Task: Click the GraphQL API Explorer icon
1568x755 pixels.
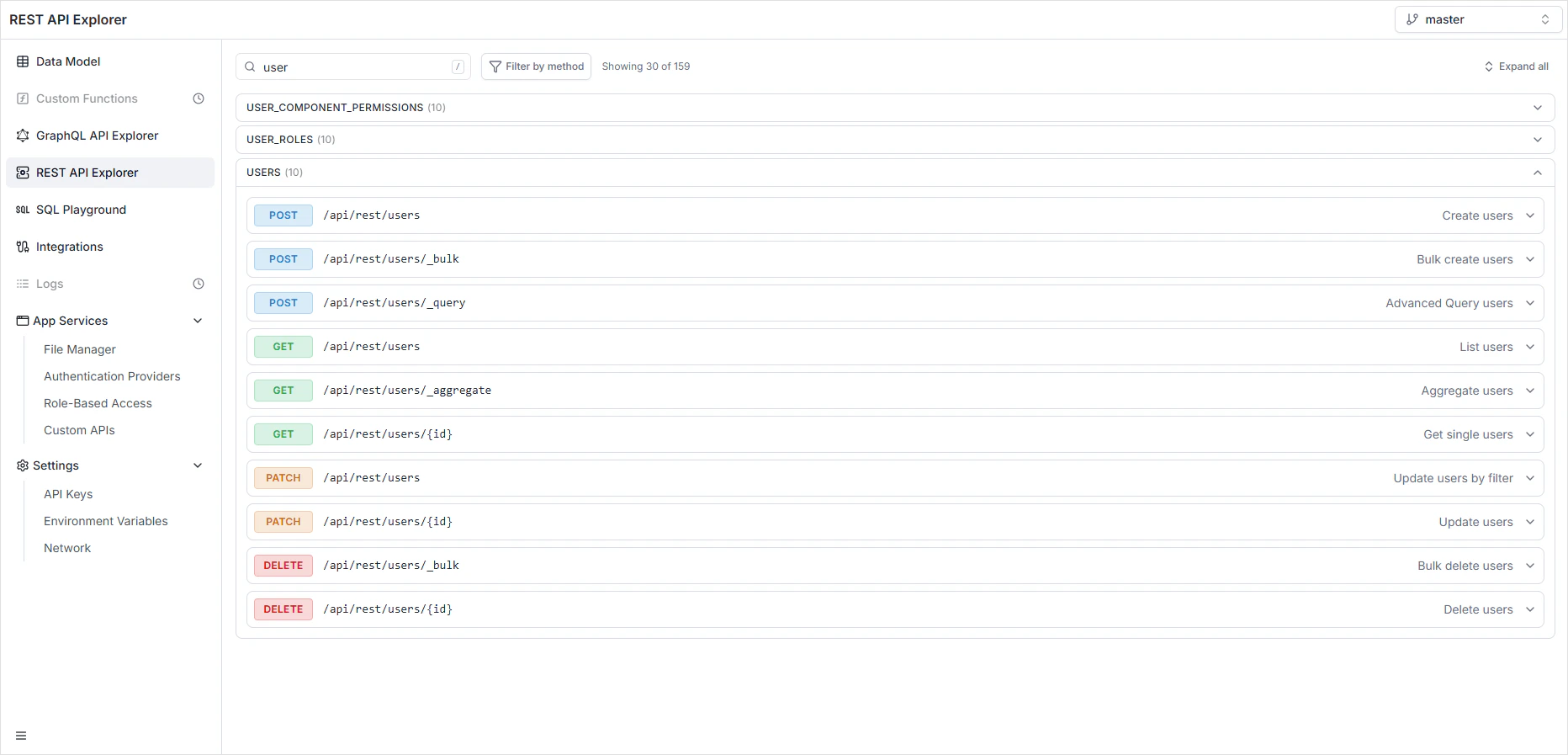Action: click(23, 136)
